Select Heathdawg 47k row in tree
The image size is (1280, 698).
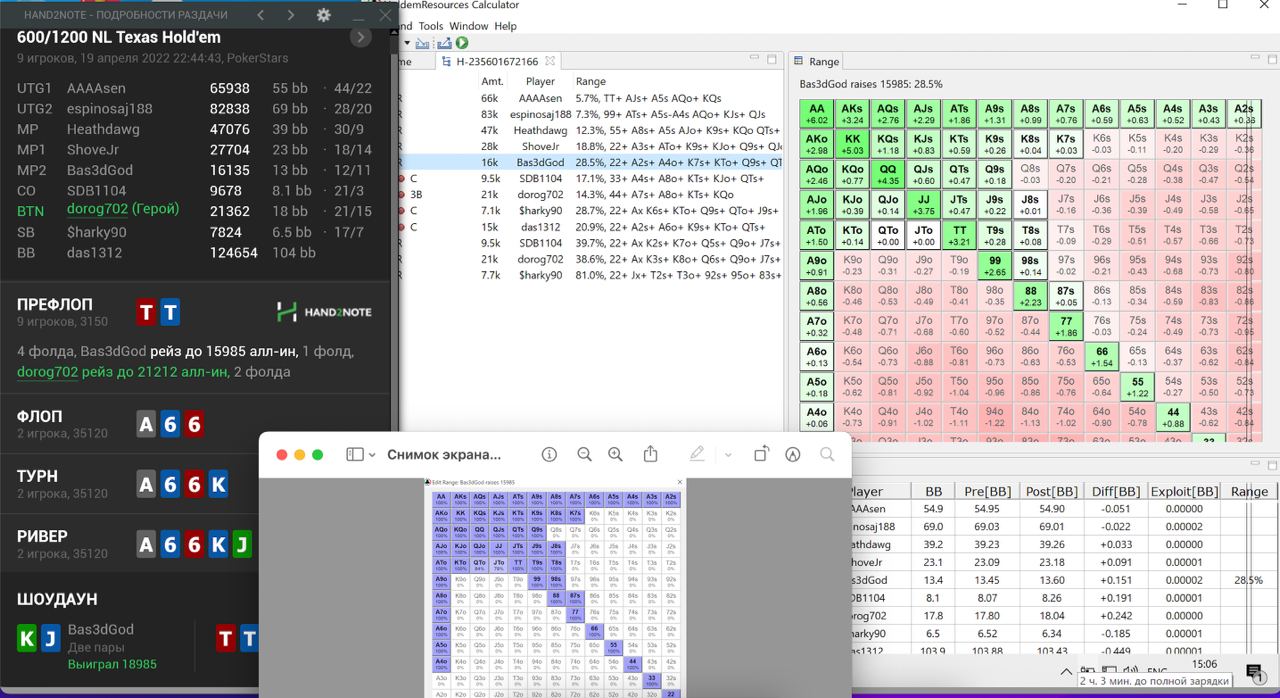coord(590,130)
